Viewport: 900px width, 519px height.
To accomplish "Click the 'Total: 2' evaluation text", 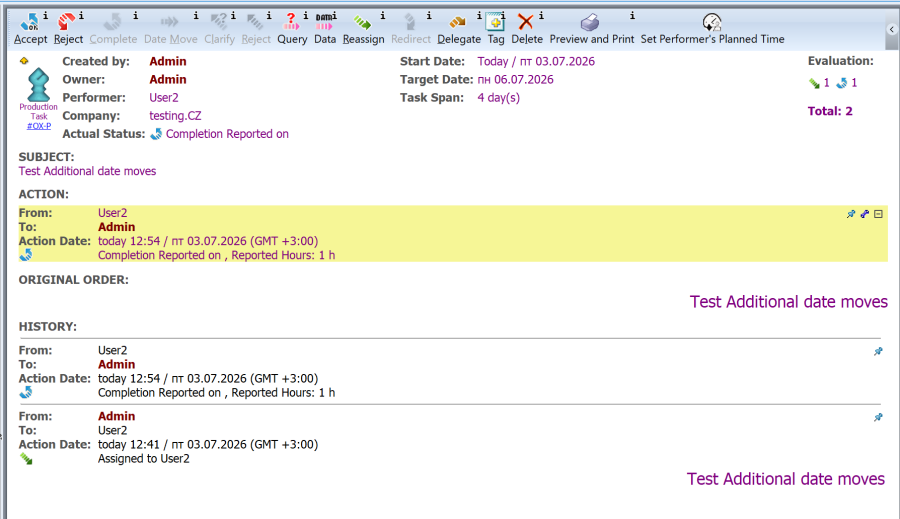I will pyautogui.click(x=830, y=111).
